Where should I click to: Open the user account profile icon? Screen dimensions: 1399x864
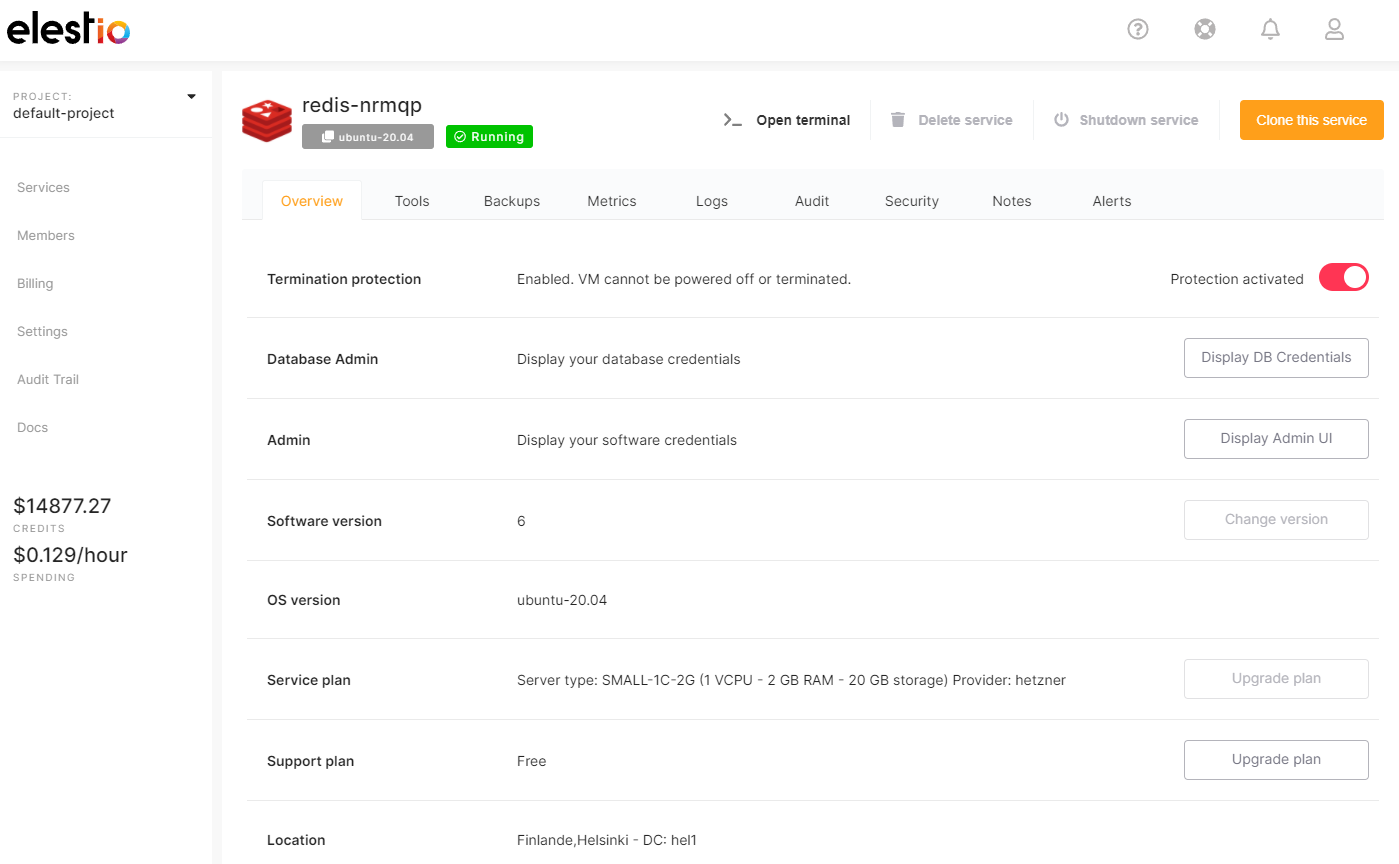coord(1334,30)
